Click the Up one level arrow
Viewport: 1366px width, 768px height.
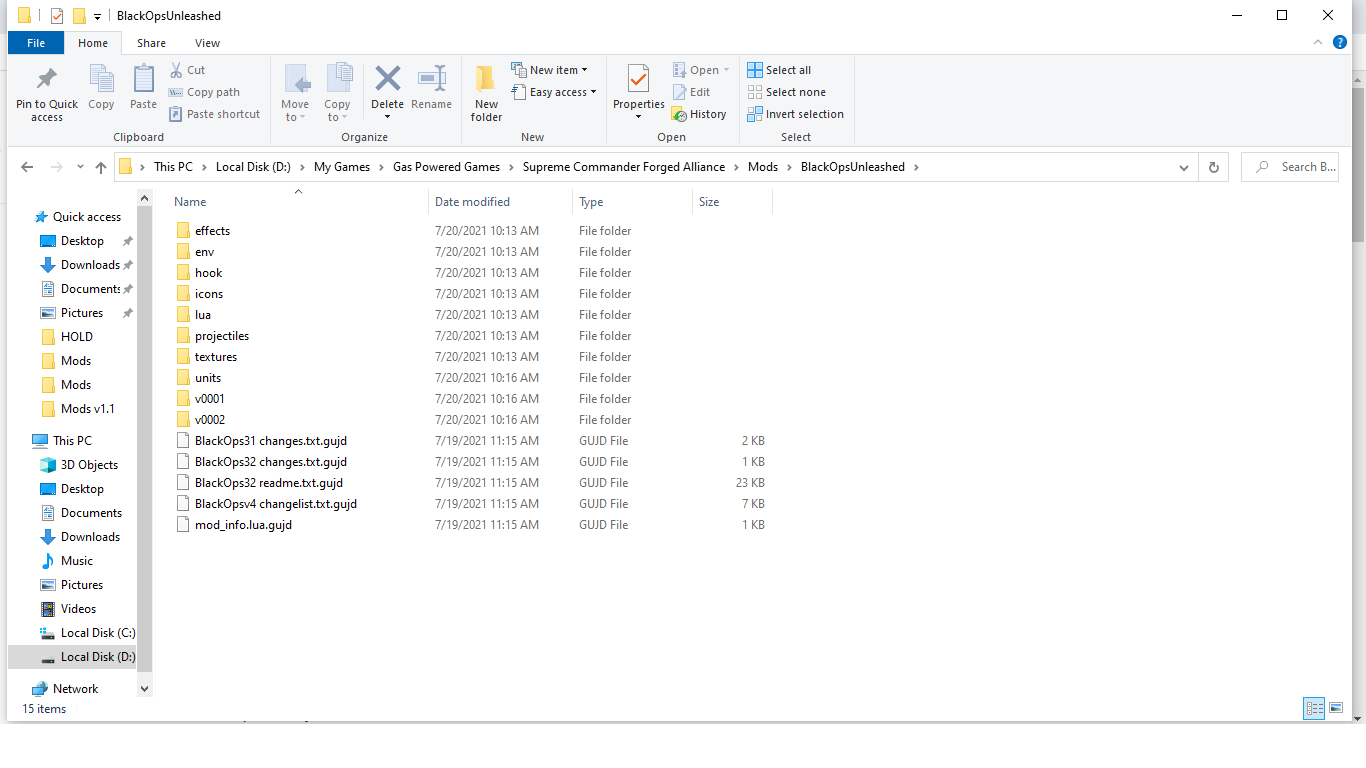click(x=100, y=167)
